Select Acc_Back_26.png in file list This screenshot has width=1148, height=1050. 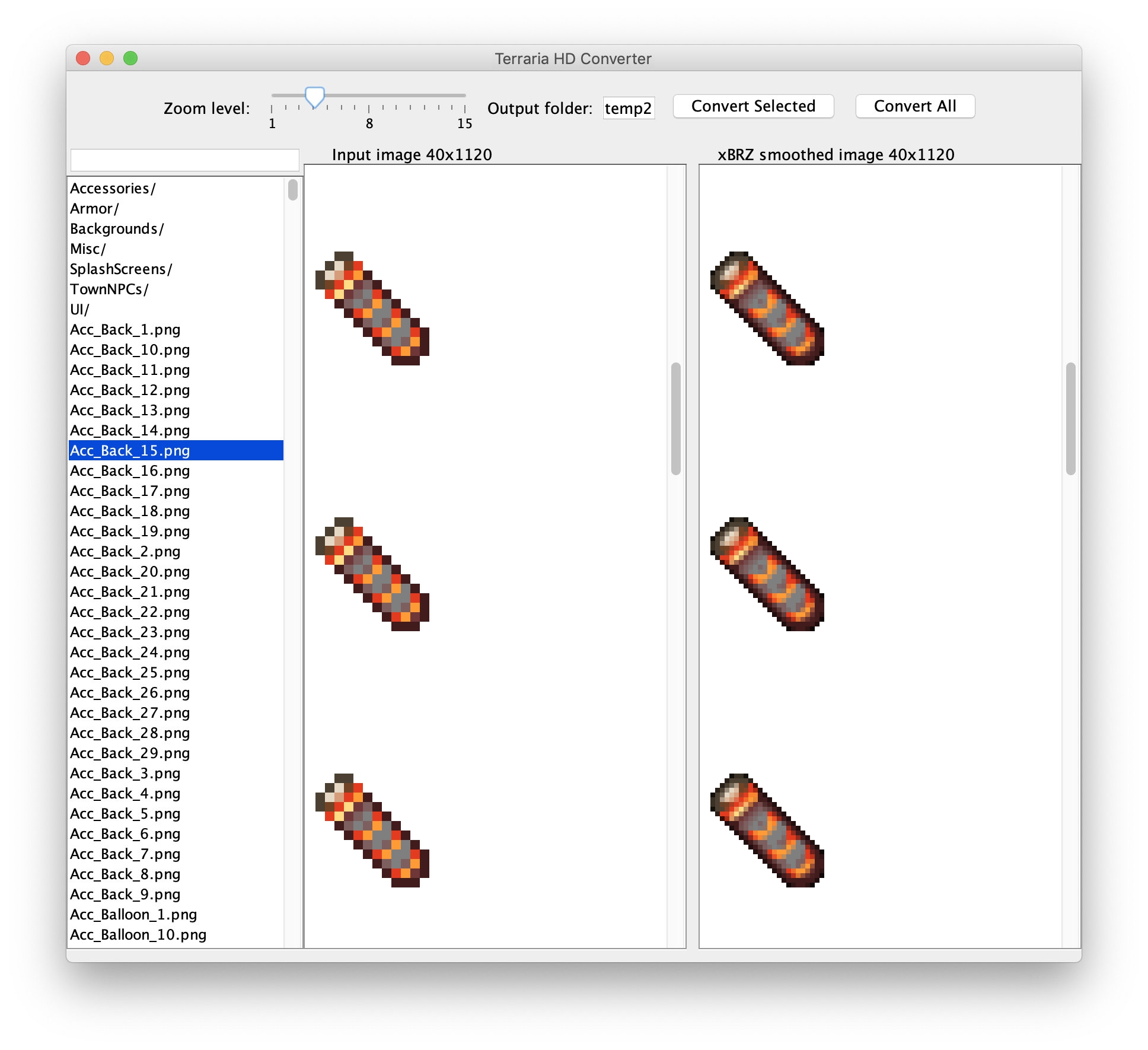coord(176,692)
